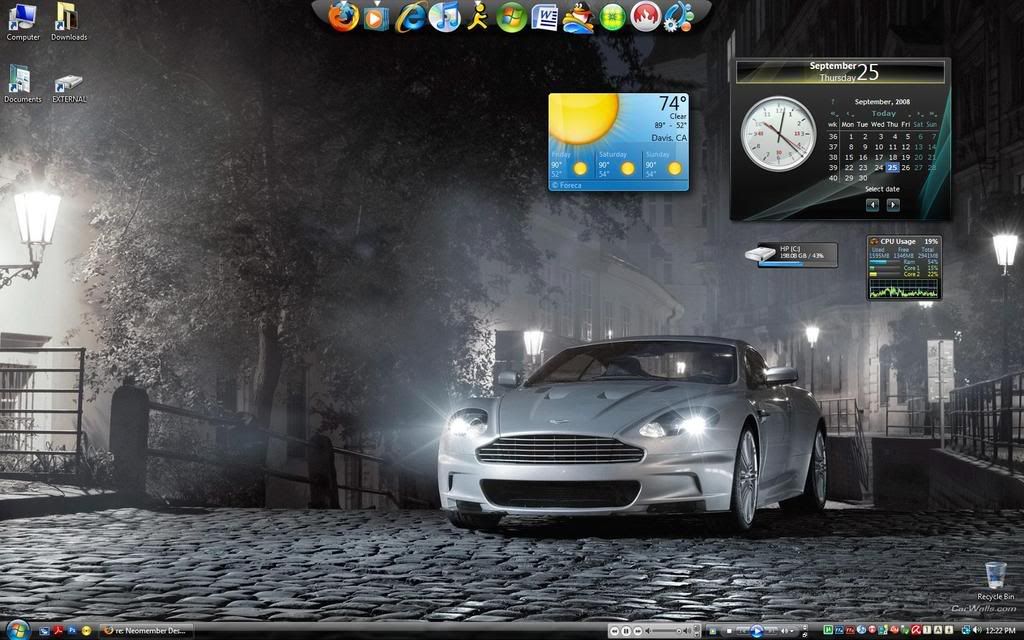Launch QQ penguin icon in dock
This screenshot has width=1024, height=640.
[x=578, y=17]
